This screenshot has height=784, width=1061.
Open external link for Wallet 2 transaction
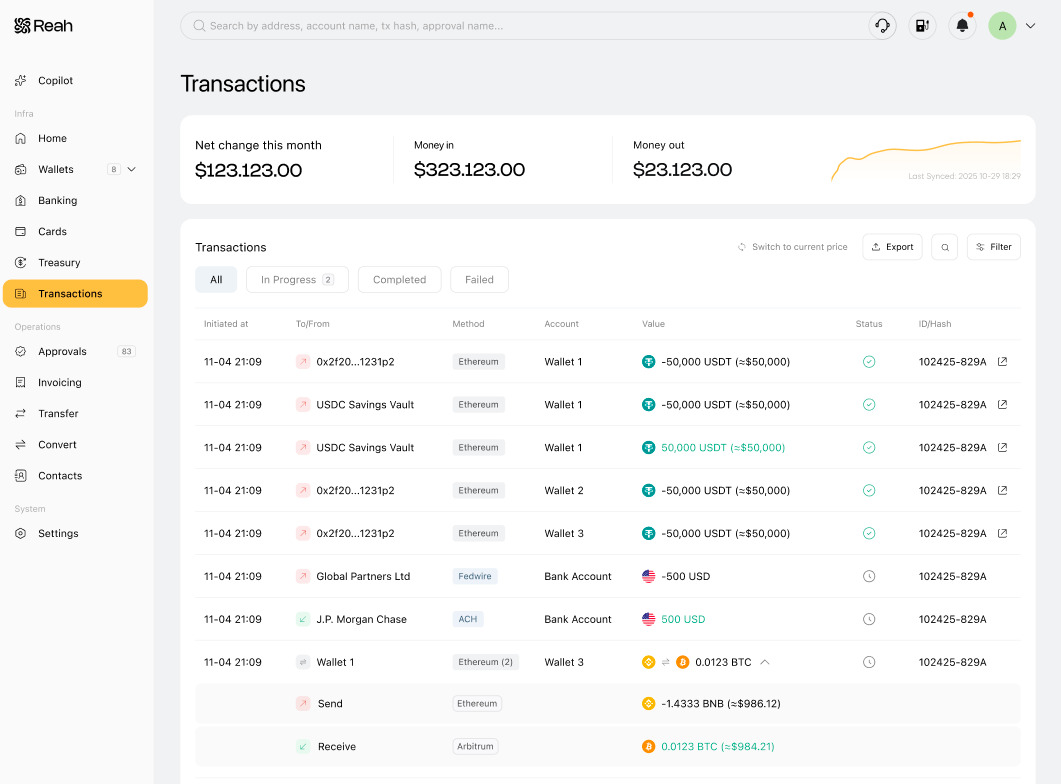1002,490
